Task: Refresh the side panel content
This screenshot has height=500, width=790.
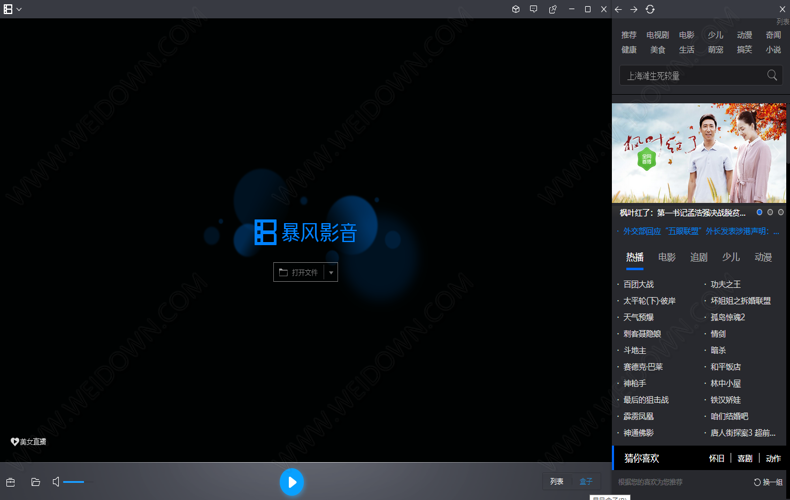Action: click(650, 9)
